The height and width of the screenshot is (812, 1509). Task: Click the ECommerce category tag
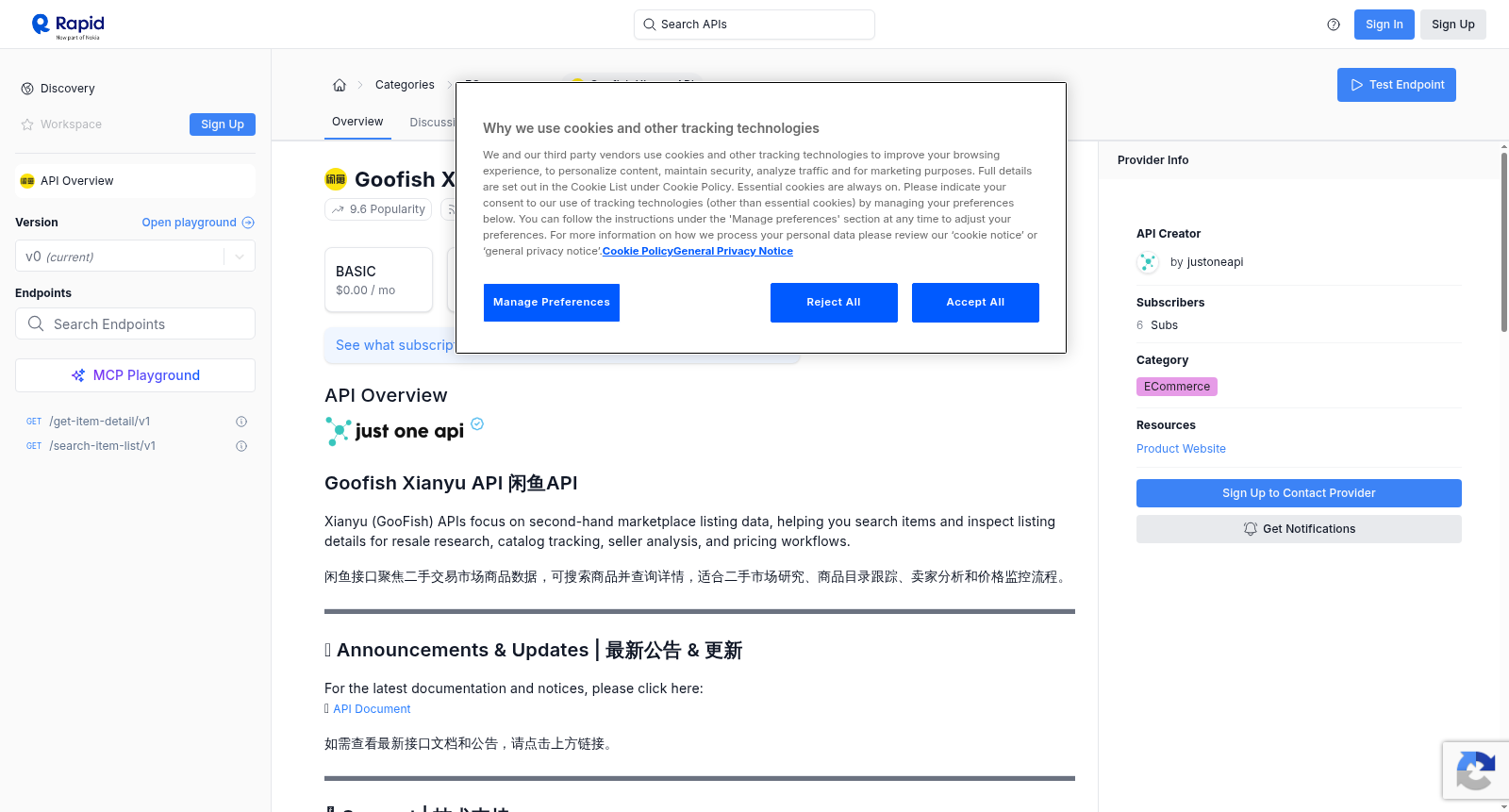[x=1177, y=387]
